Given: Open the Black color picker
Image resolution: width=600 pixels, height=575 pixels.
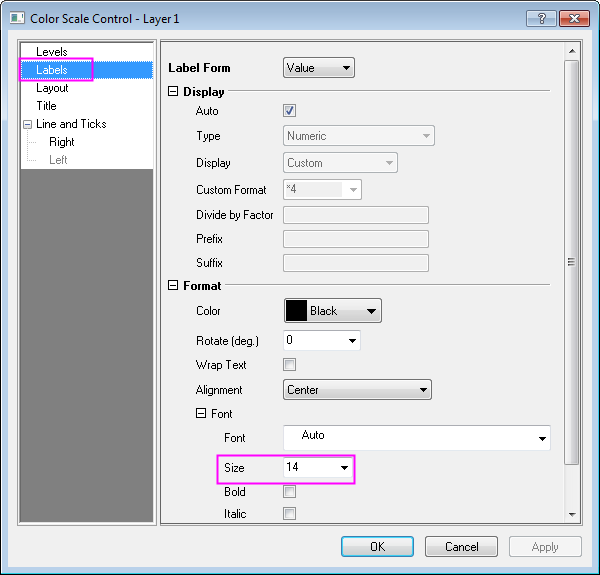Looking at the screenshot, I should point(333,311).
